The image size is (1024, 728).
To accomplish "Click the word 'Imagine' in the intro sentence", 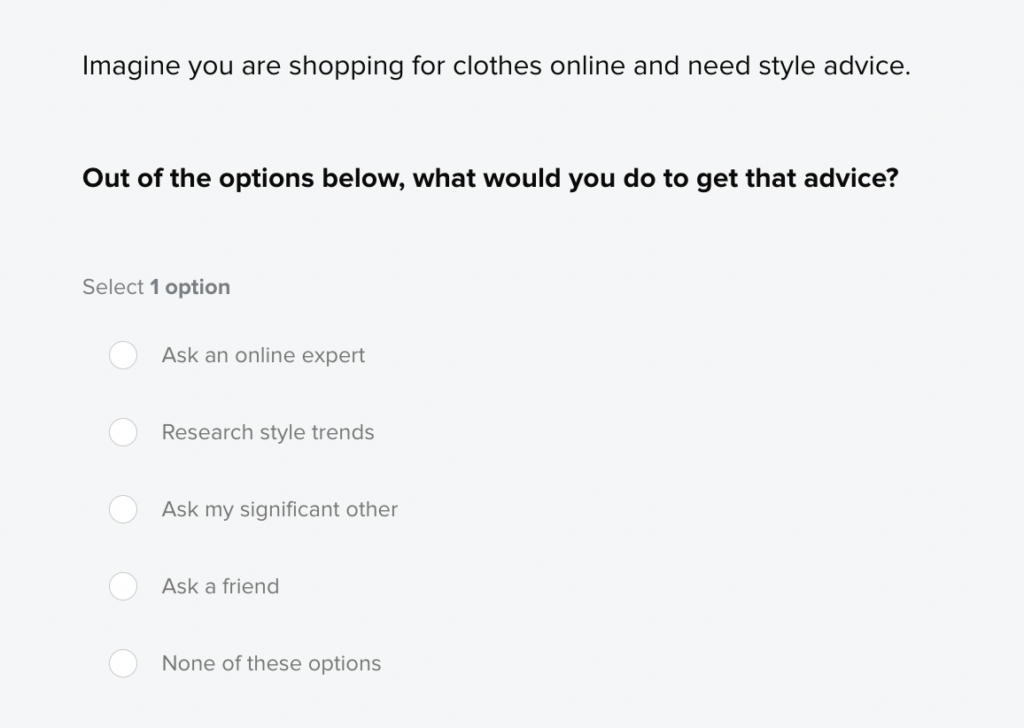I will (131, 66).
